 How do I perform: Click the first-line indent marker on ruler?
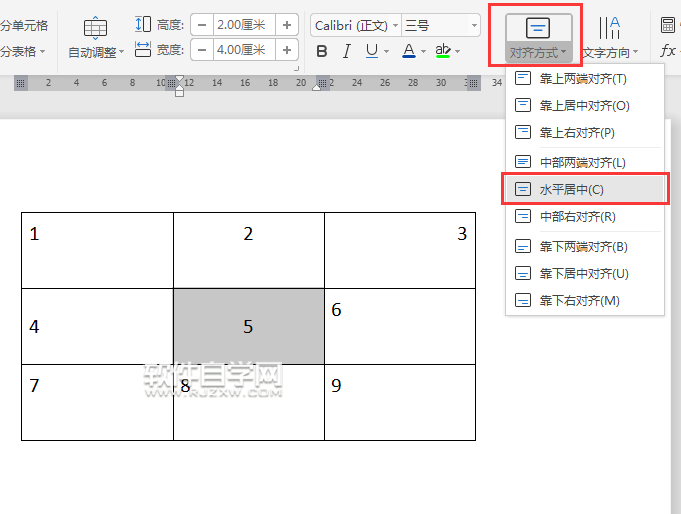tap(179, 79)
